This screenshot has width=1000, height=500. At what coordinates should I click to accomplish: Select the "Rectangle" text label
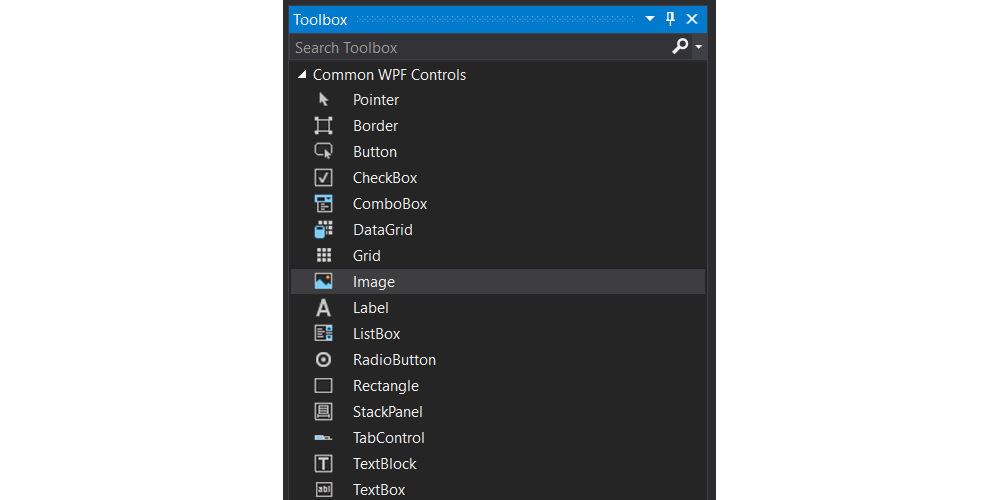click(386, 386)
